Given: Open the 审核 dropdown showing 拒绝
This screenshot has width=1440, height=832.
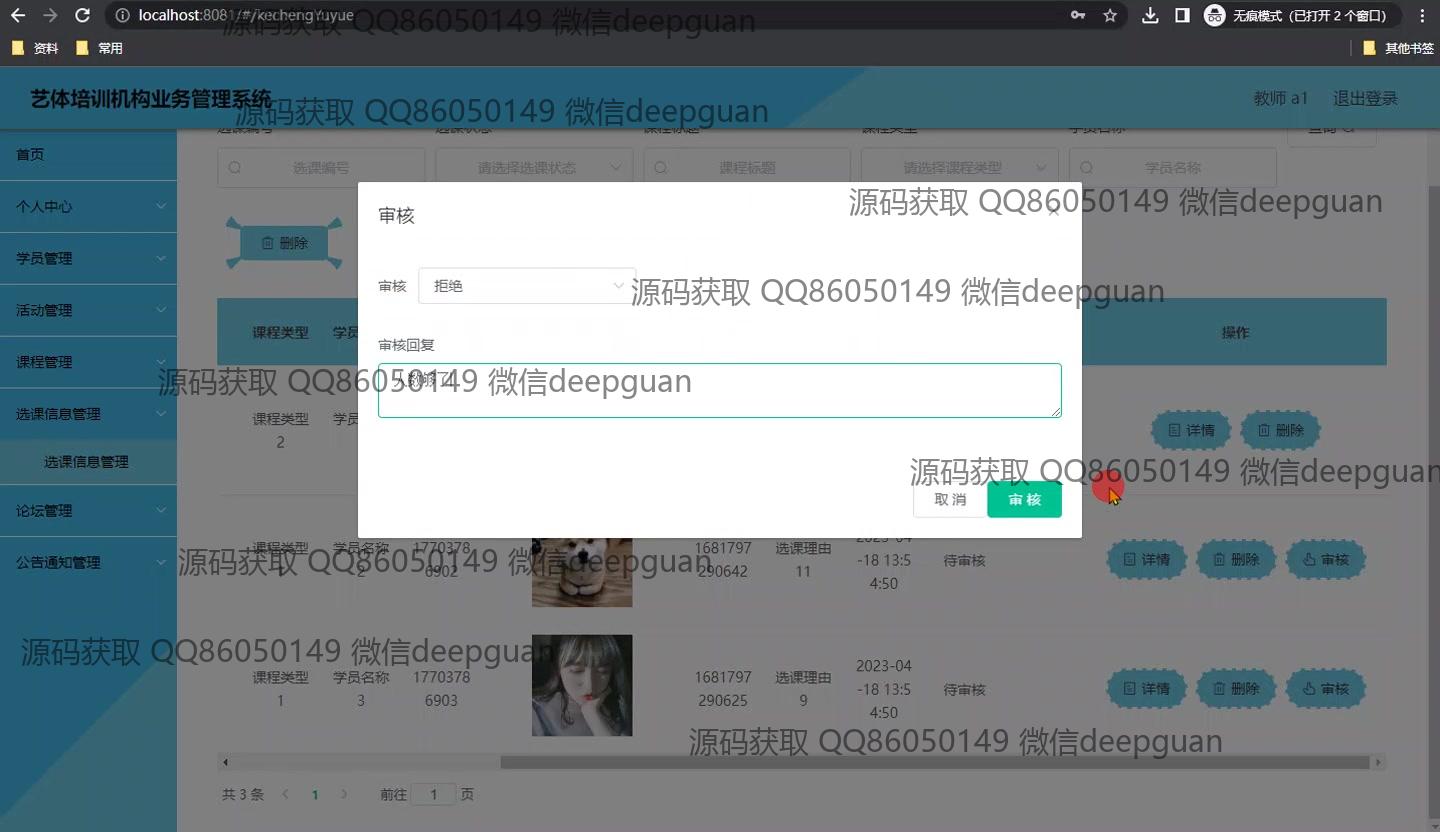Looking at the screenshot, I should coord(526,286).
